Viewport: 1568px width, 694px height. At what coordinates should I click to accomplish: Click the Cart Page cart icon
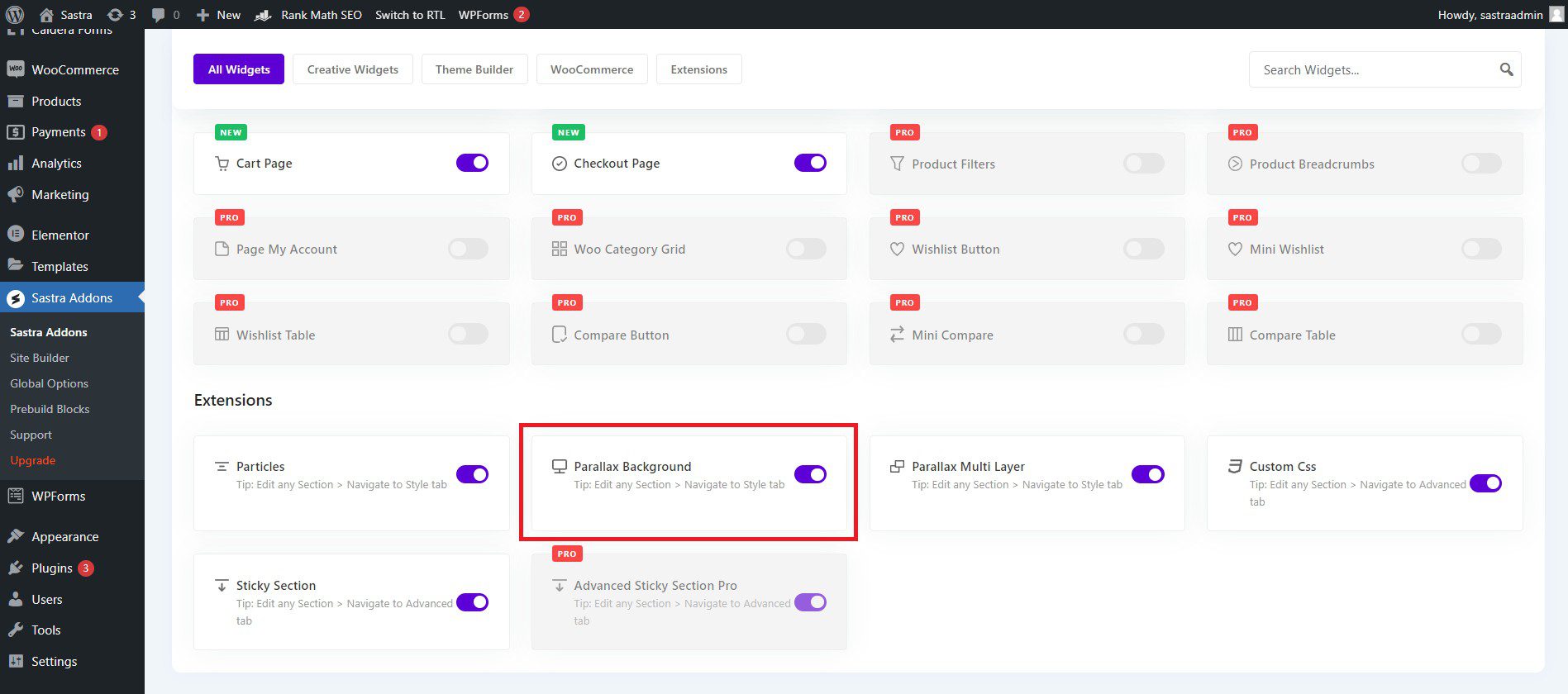(222, 164)
